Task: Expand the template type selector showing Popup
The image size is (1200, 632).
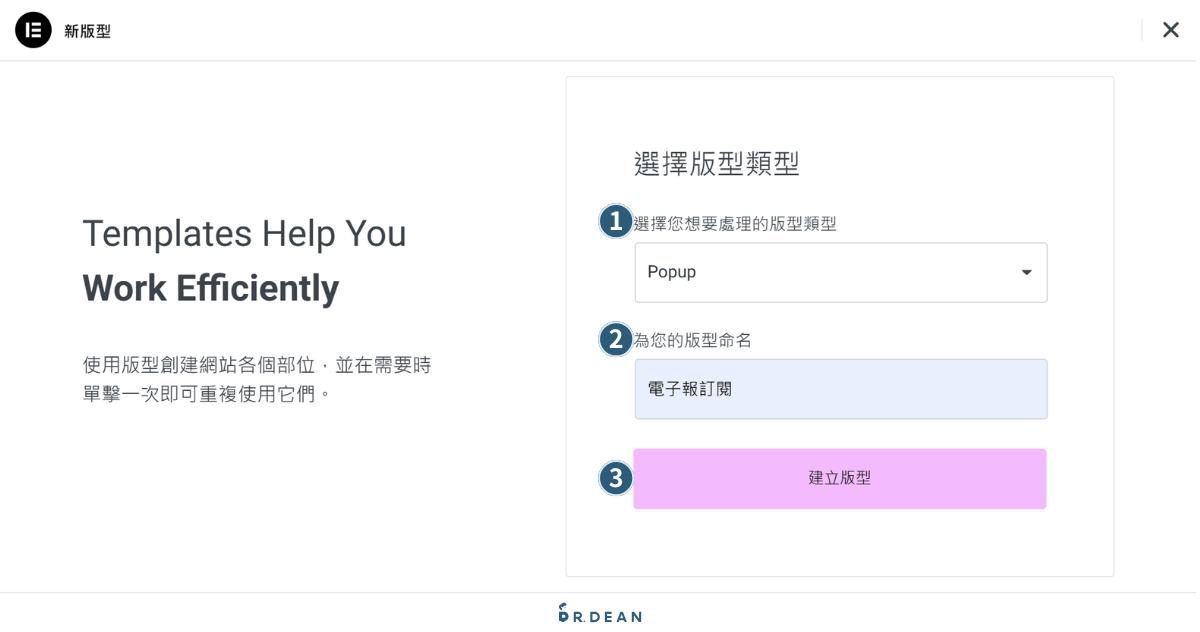Action: (x=840, y=271)
